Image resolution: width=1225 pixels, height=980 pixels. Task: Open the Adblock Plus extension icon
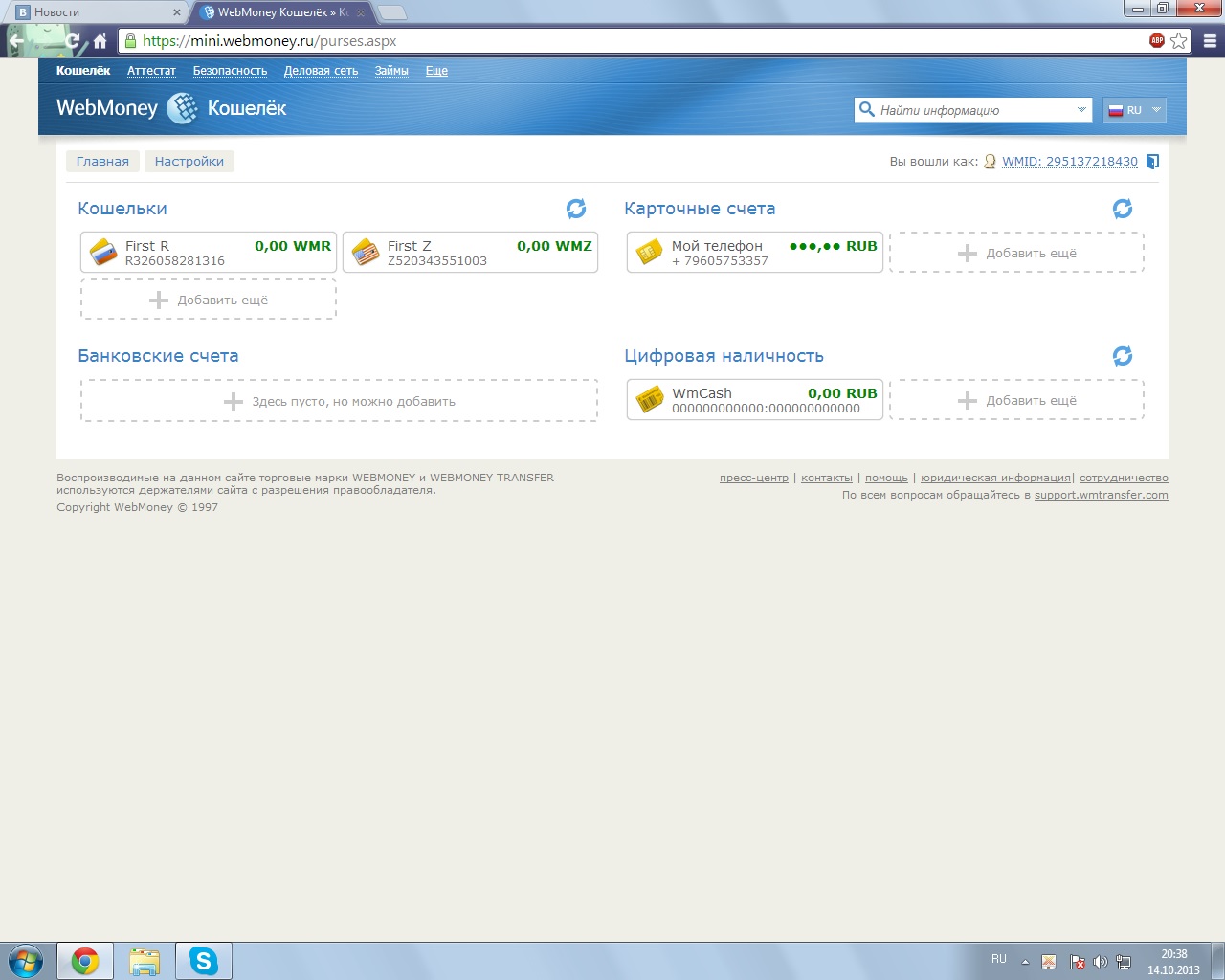point(1157,40)
